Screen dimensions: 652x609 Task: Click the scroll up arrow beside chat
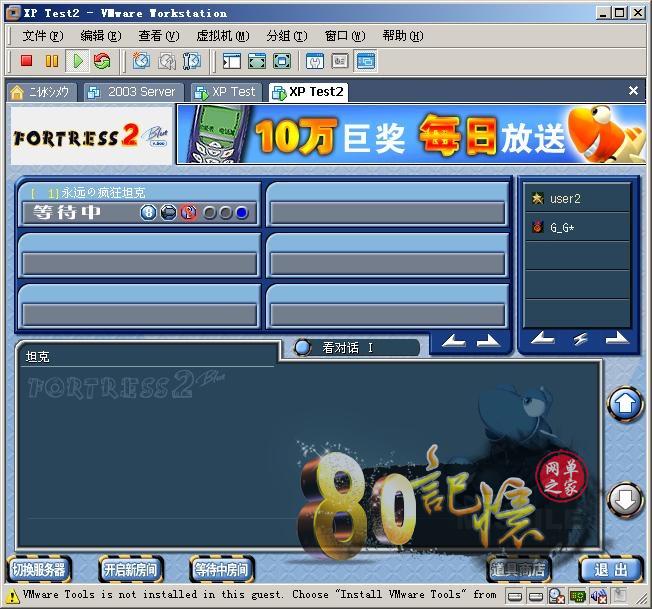click(625, 404)
